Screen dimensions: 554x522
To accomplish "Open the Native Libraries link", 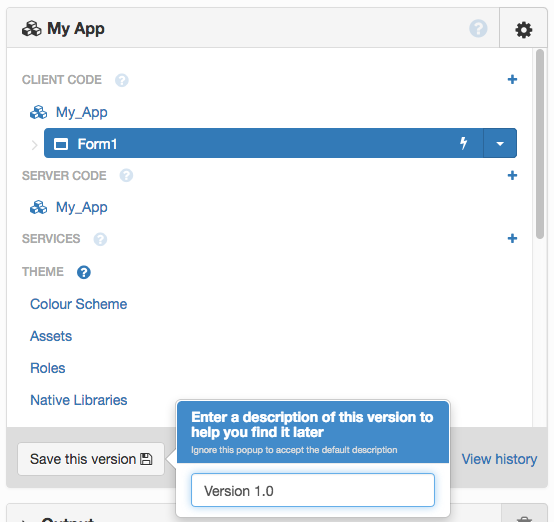I will (78, 400).
